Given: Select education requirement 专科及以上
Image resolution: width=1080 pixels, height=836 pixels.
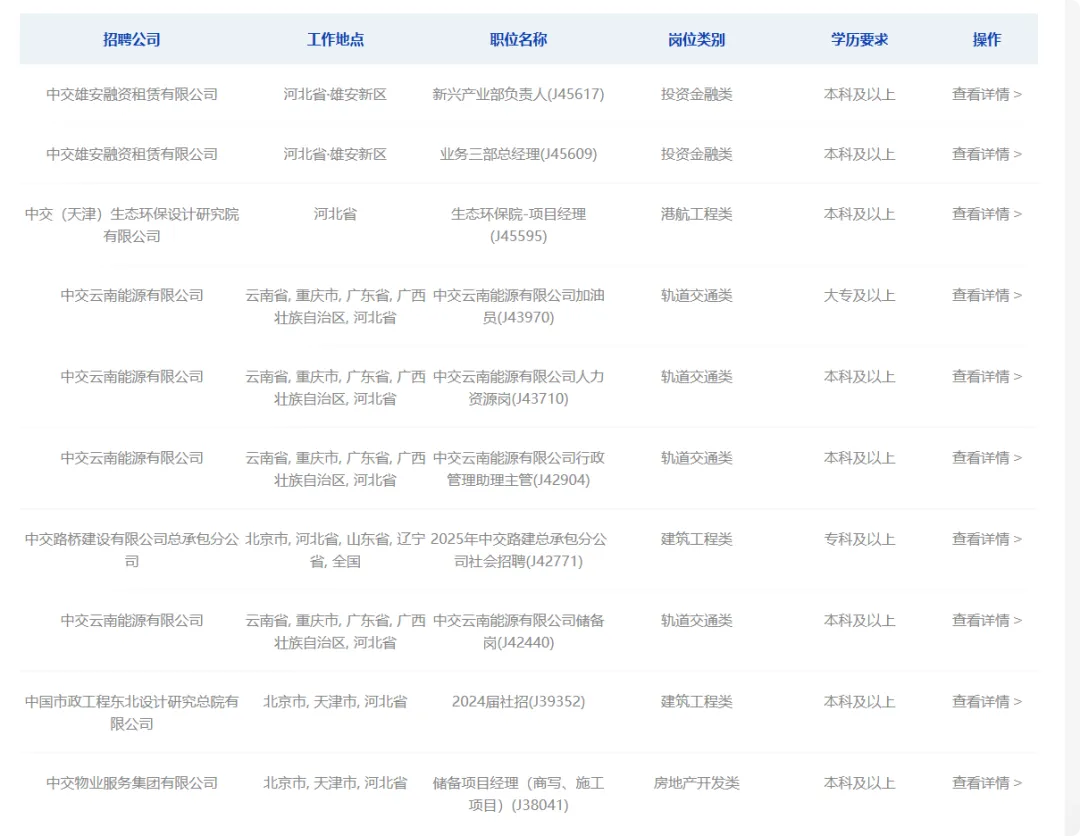Looking at the screenshot, I should [x=859, y=539].
